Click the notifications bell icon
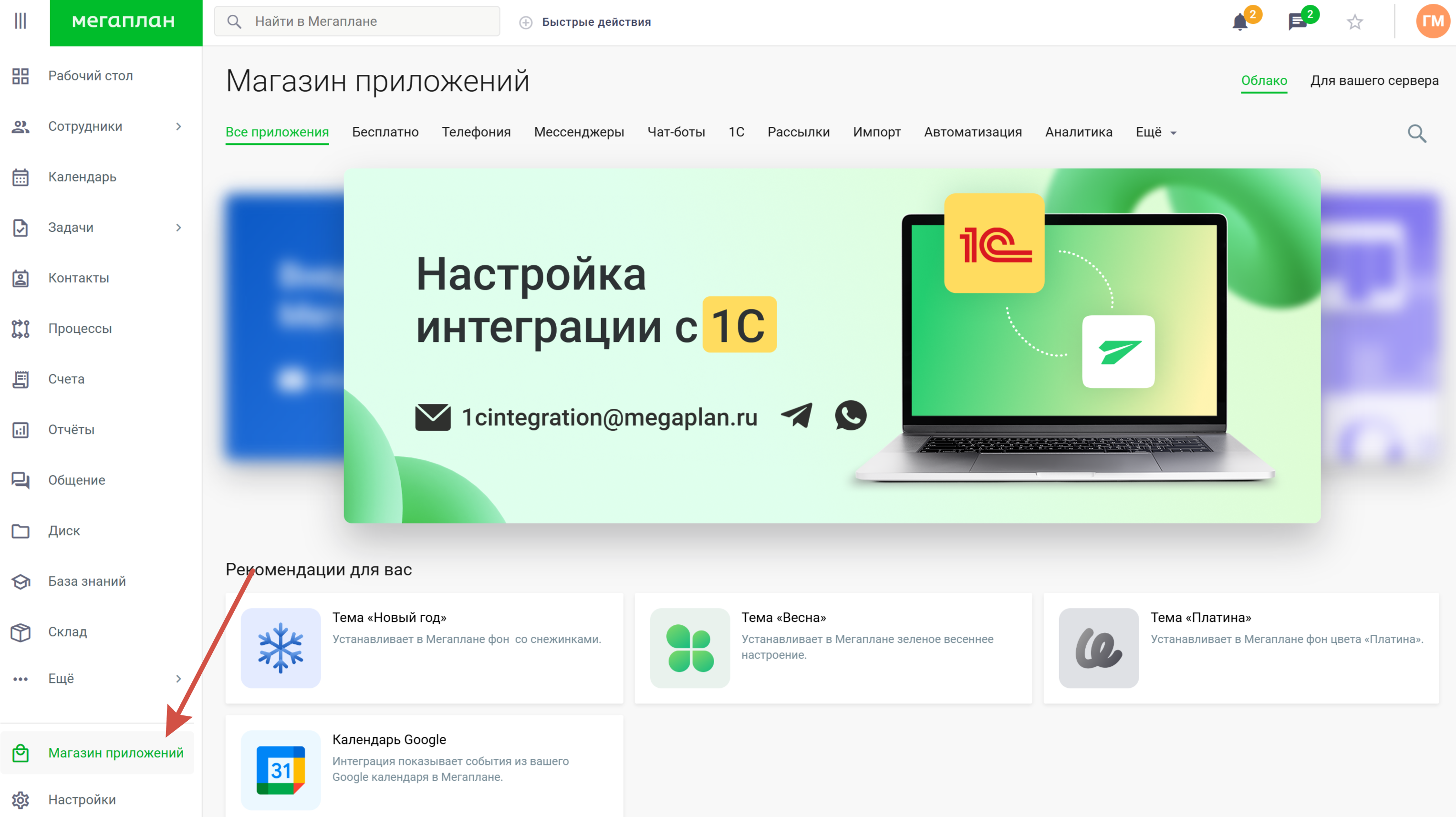 tap(1239, 22)
